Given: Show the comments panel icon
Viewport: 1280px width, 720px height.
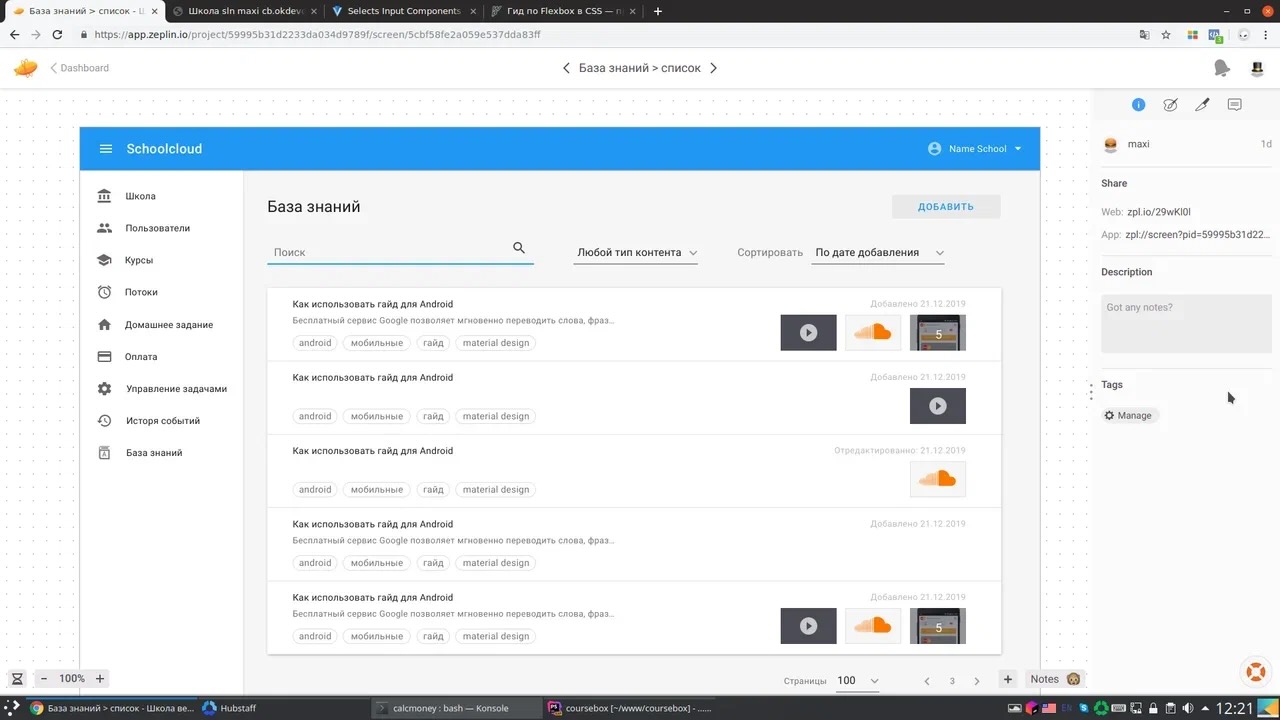Looking at the screenshot, I should point(1234,105).
